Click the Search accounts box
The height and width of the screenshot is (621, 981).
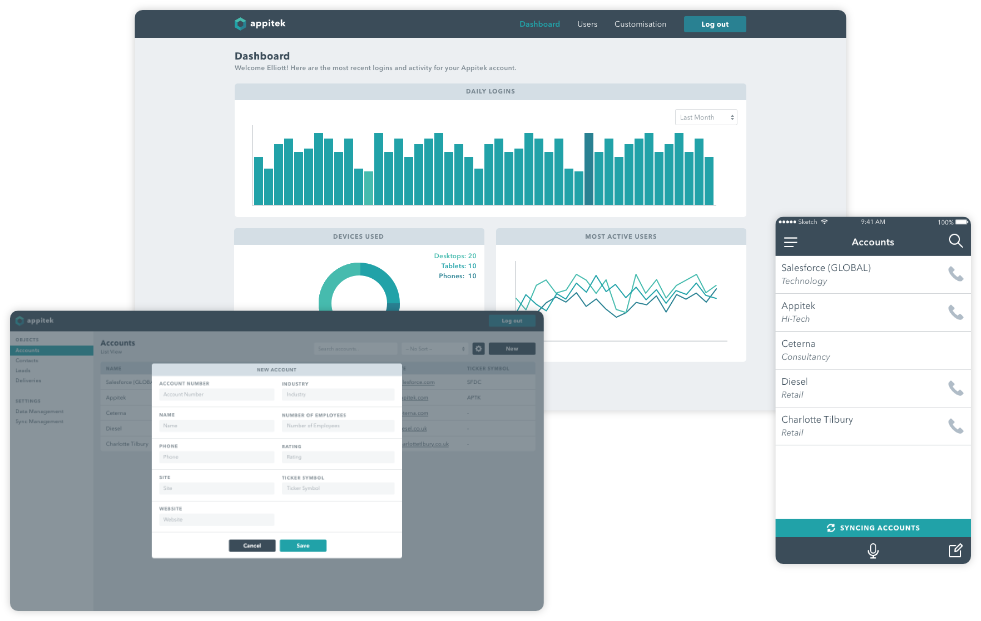tap(355, 349)
